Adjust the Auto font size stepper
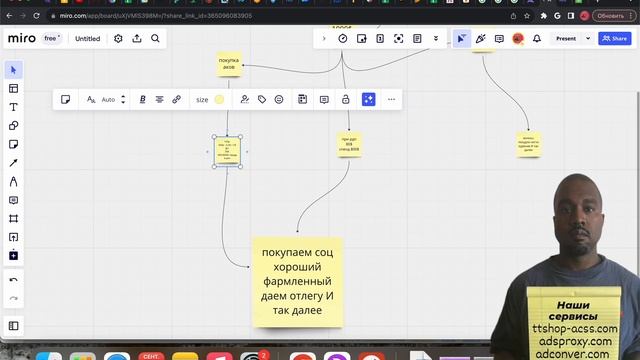The height and width of the screenshot is (360, 640). (123, 100)
